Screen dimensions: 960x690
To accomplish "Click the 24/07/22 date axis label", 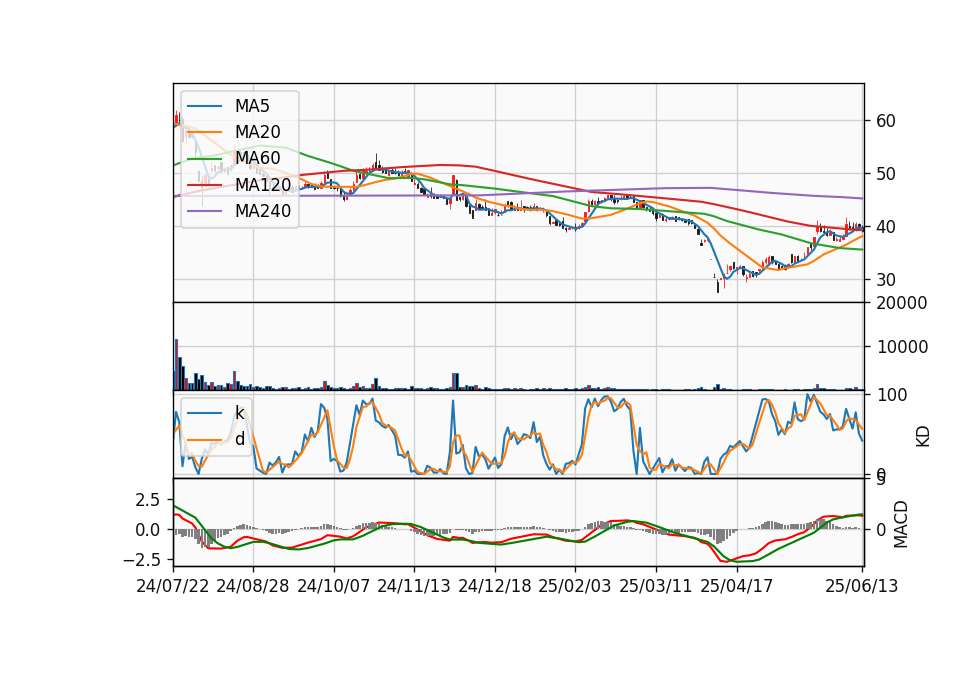I will coord(173,586).
